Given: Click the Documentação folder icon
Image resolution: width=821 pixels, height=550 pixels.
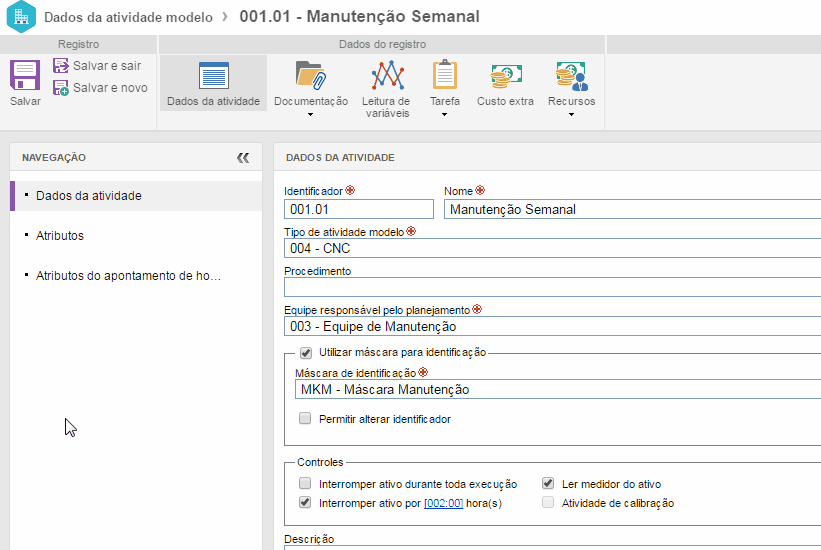Looking at the screenshot, I should click(311, 76).
